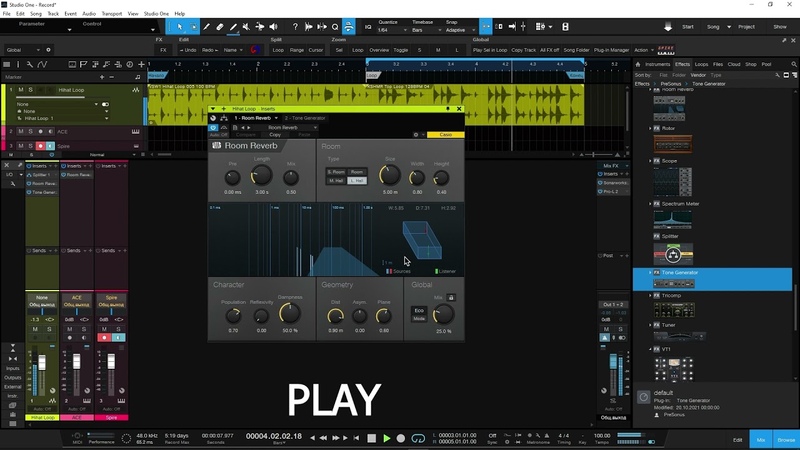Adjust the Dampness knob
This screenshot has height=450, width=800.
coord(290,313)
